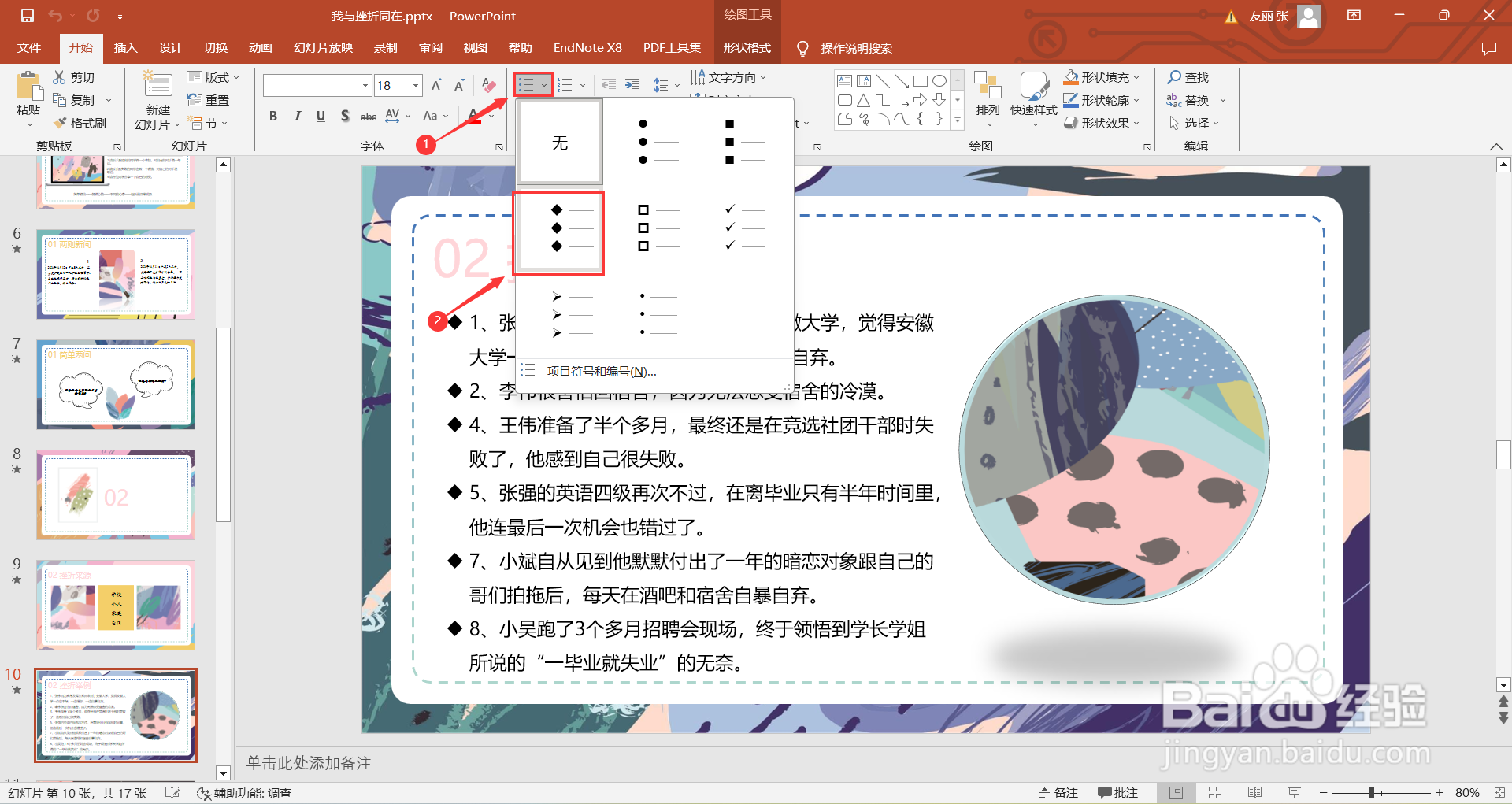The height and width of the screenshot is (804, 1512).
Task: Click the Undo arrow icon
Action: point(55,16)
